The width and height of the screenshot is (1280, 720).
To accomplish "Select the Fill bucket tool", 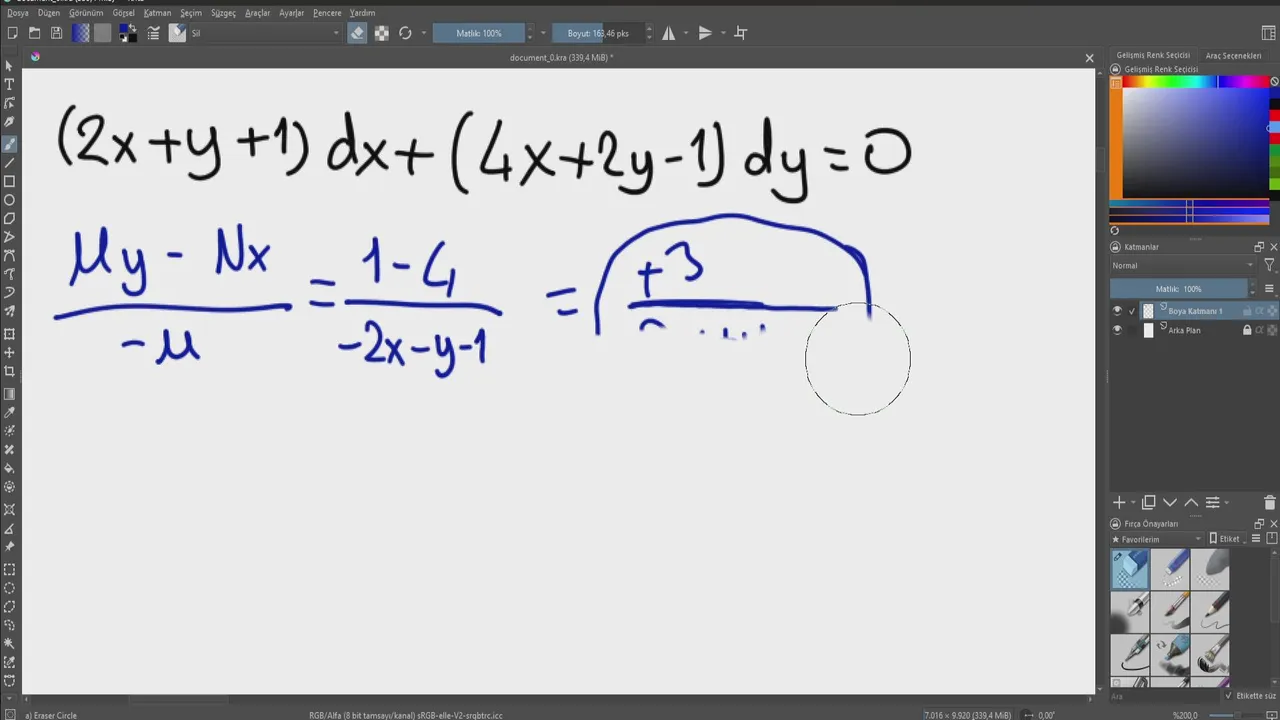I will coord(9,468).
